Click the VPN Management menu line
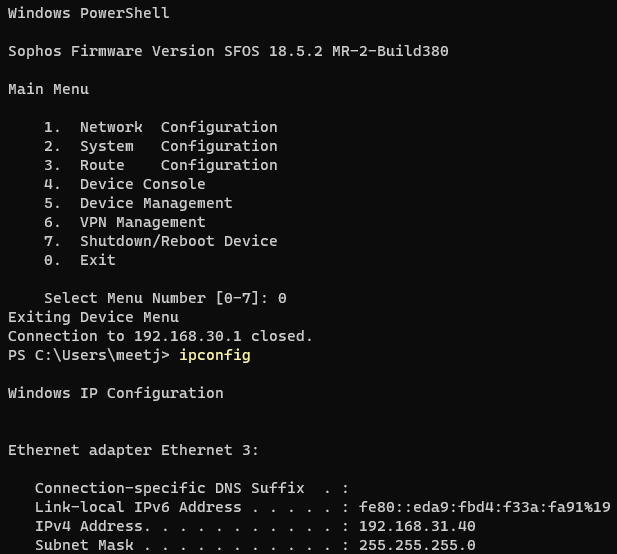 click(x=124, y=222)
